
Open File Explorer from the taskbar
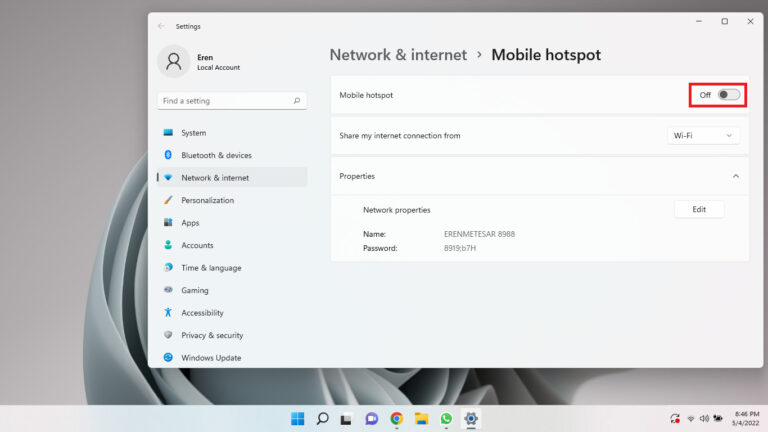tap(421, 419)
